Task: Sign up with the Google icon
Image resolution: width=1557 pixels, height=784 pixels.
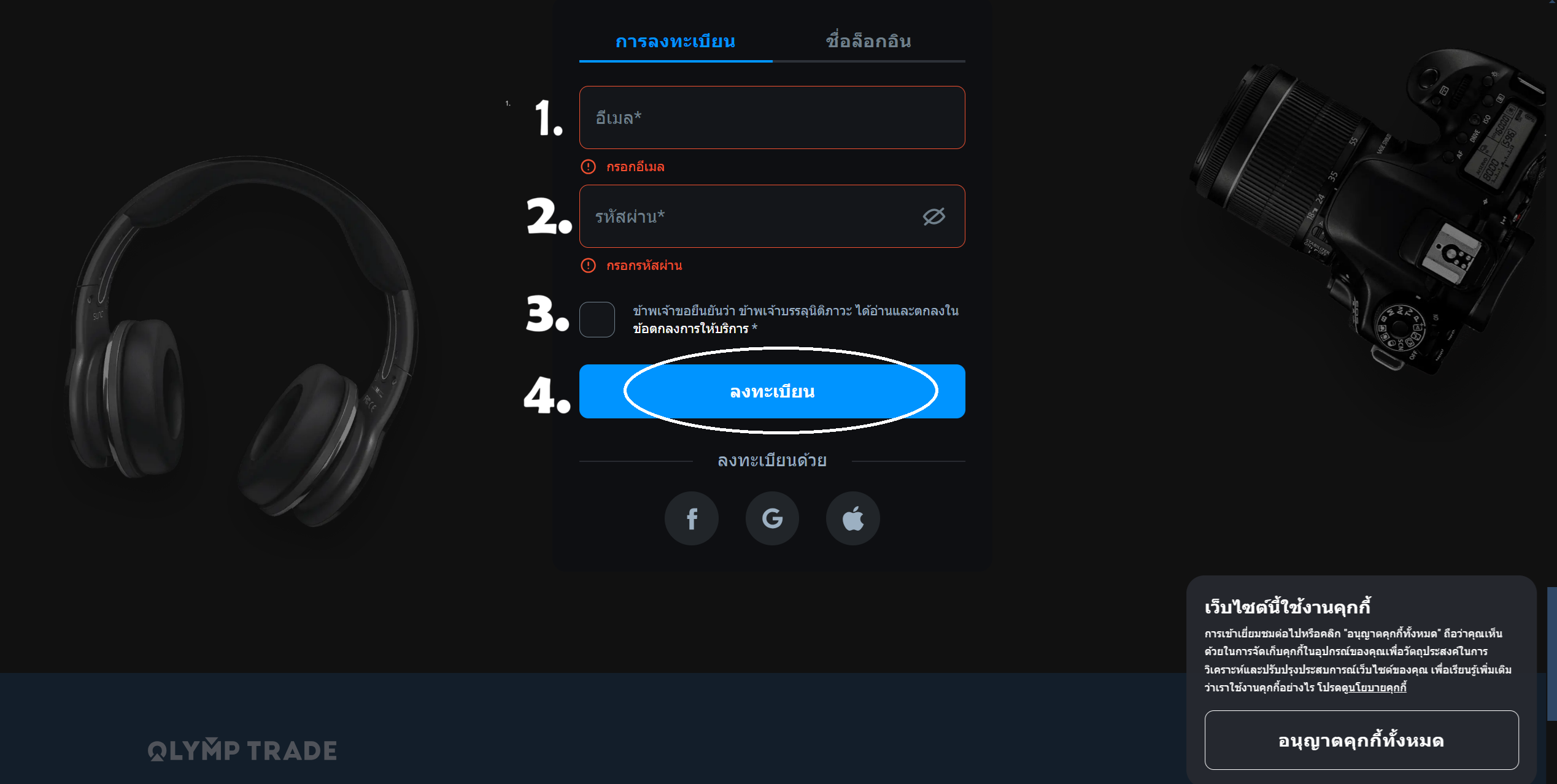Action: pyautogui.click(x=772, y=518)
